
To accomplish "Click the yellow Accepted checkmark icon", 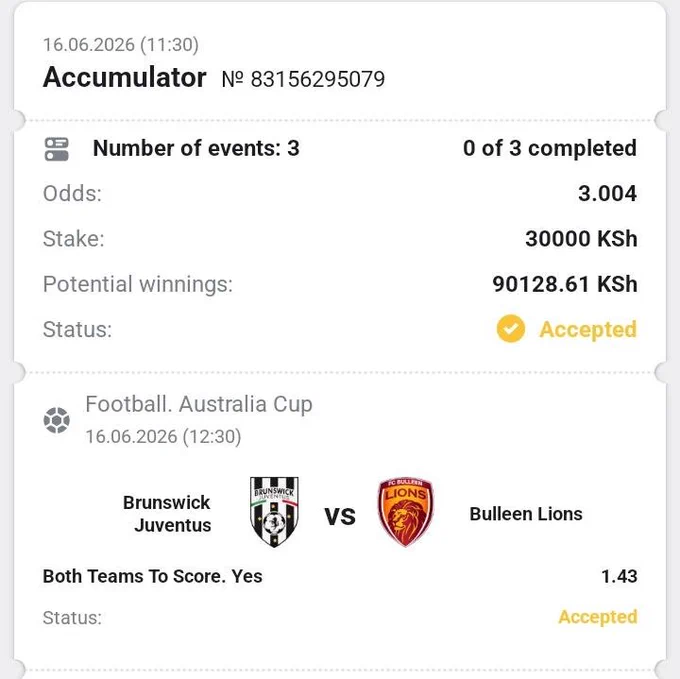I will [510, 329].
